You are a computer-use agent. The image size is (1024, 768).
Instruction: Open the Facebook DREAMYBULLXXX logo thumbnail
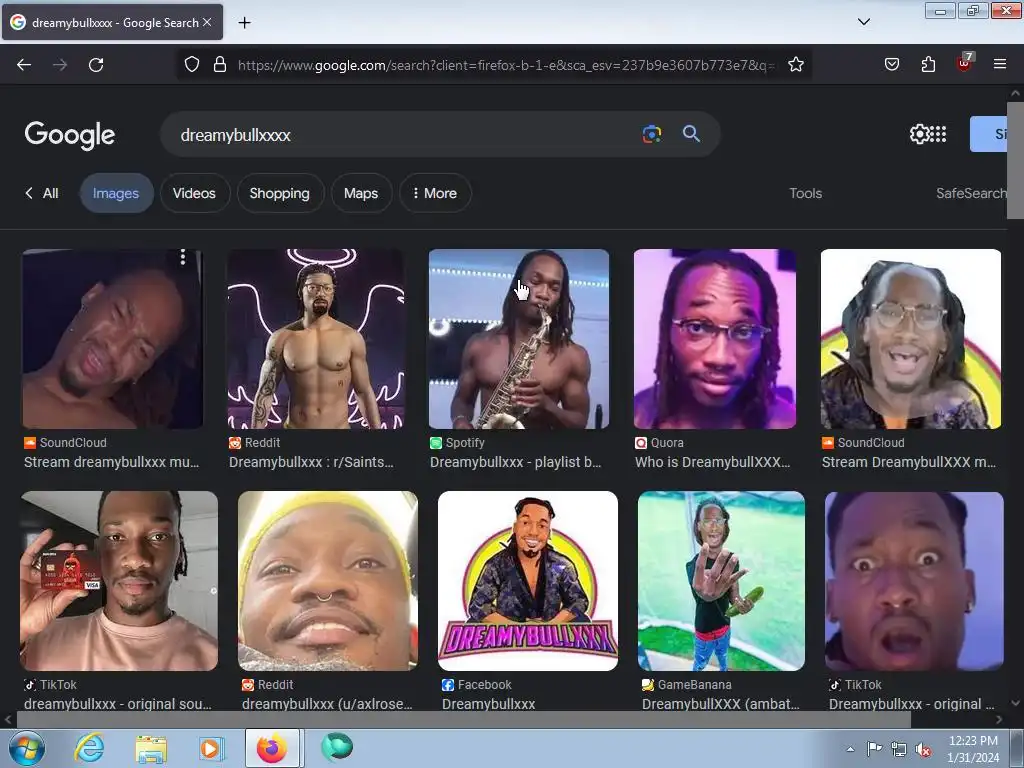point(528,581)
